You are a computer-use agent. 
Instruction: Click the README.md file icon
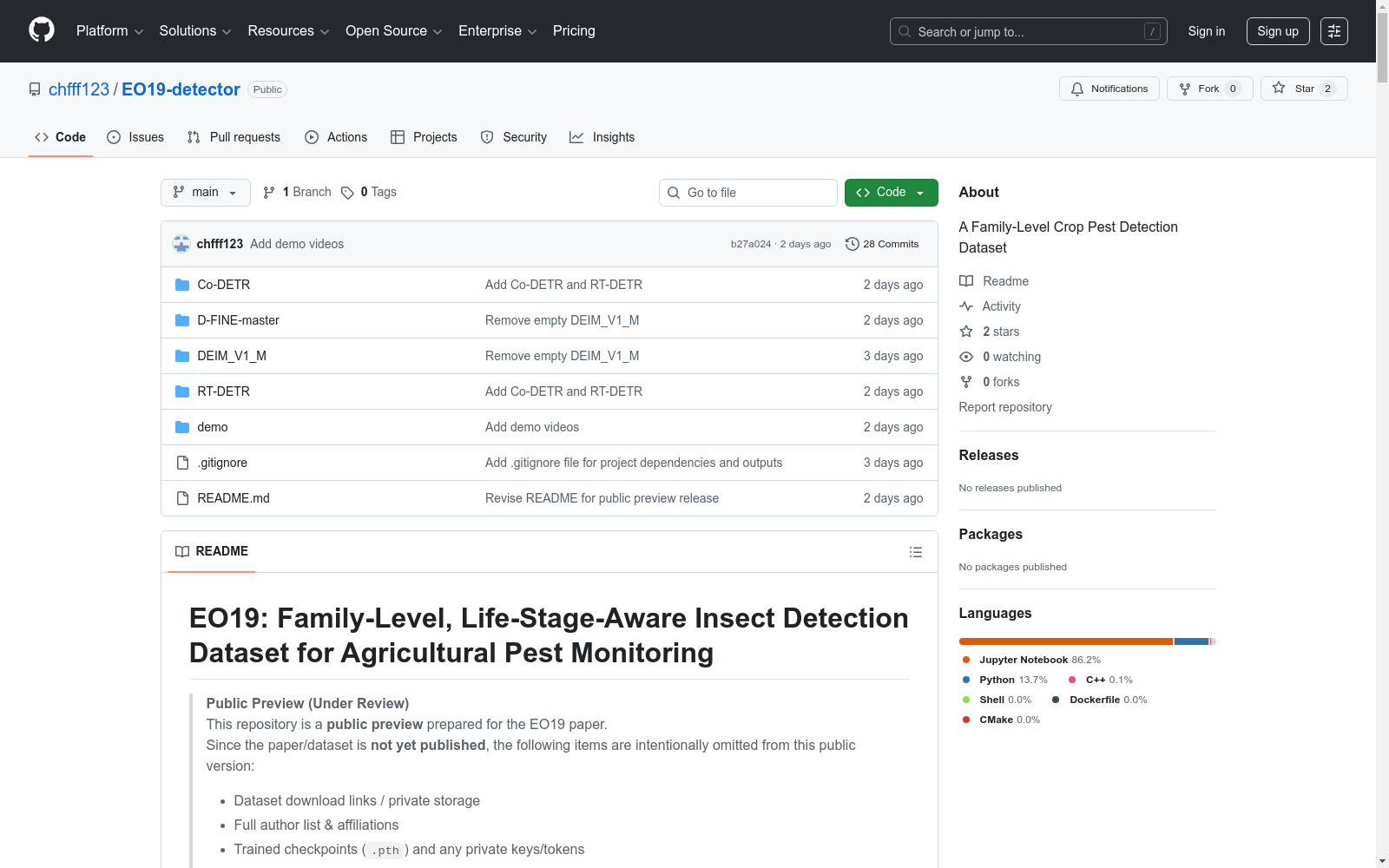tap(182, 498)
